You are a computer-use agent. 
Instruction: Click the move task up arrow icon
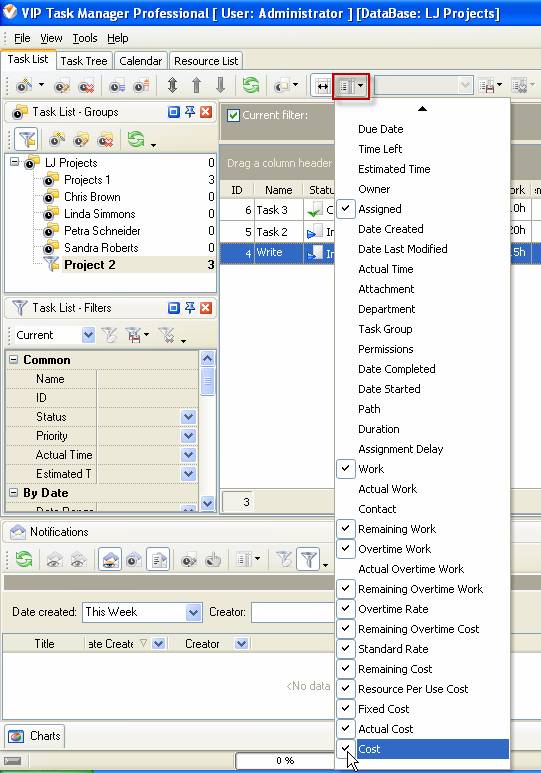coord(196,85)
